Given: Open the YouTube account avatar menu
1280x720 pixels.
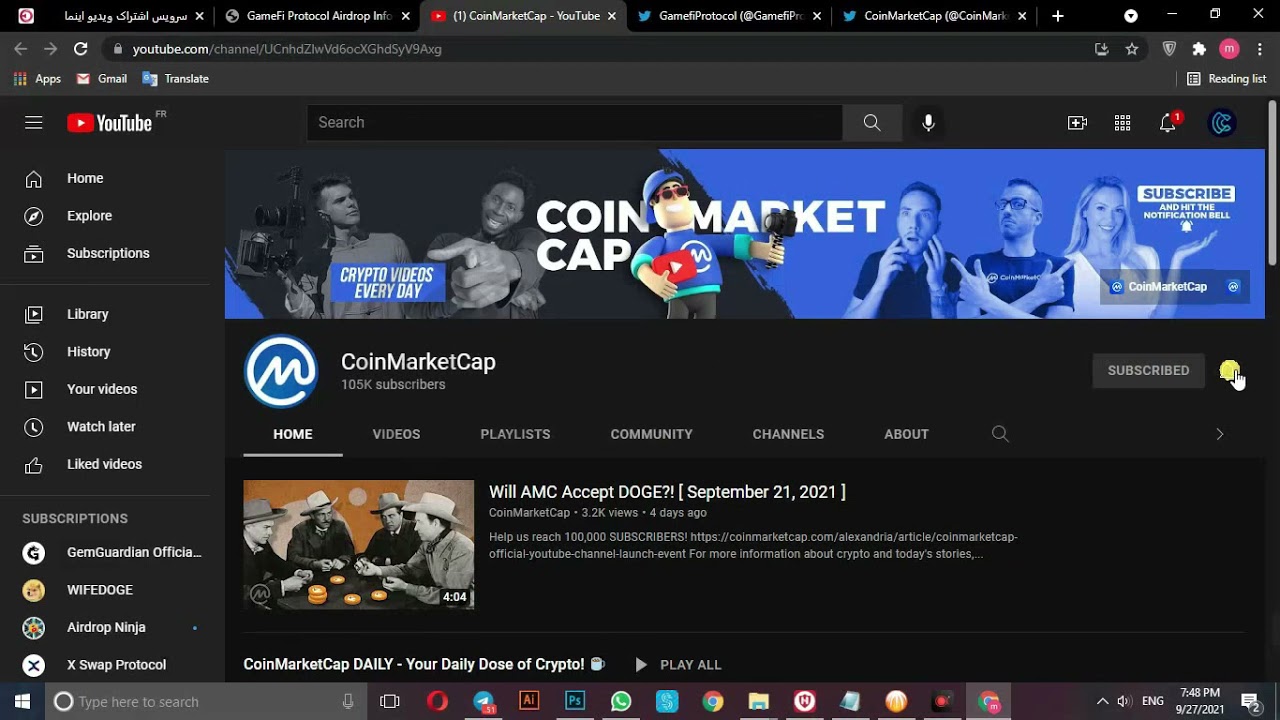Looking at the screenshot, I should tap(1222, 123).
